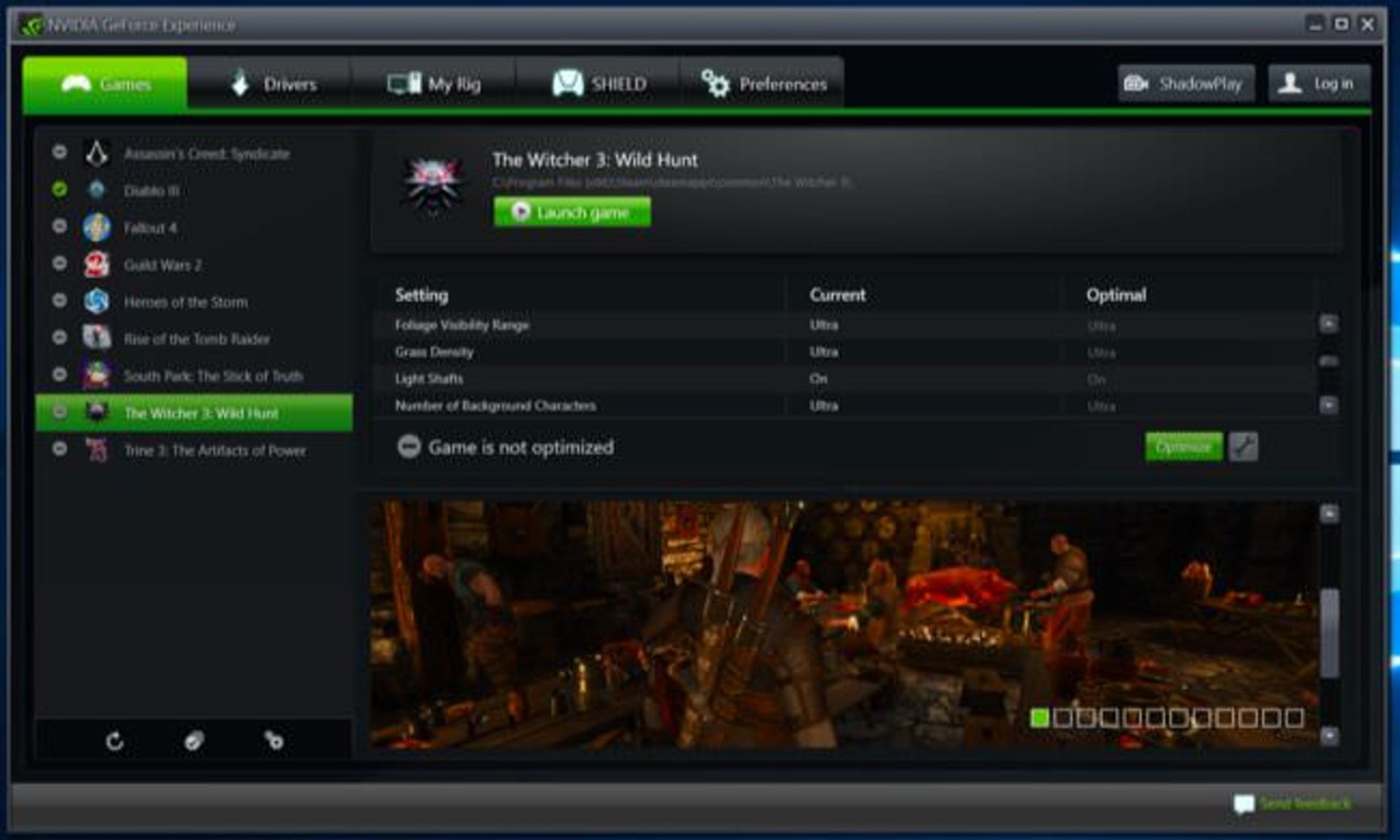Click Send feedback link
This screenshot has height=840, width=1400.
click(1304, 804)
